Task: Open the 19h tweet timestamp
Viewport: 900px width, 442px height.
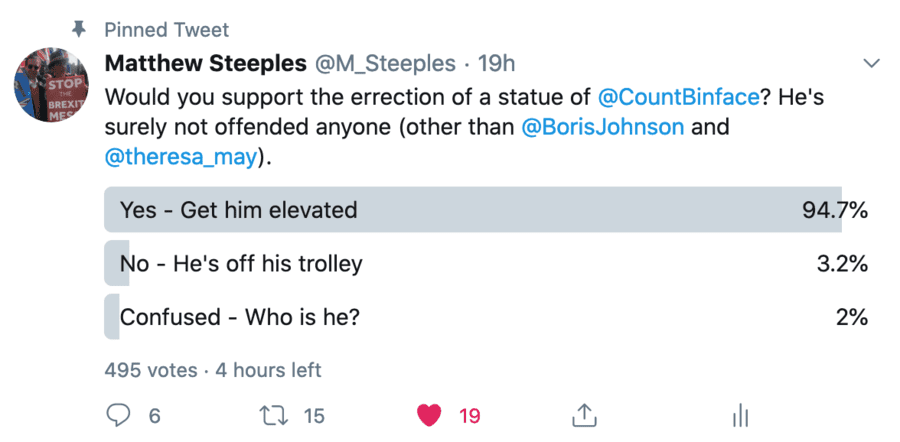Action: click(497, 64)
